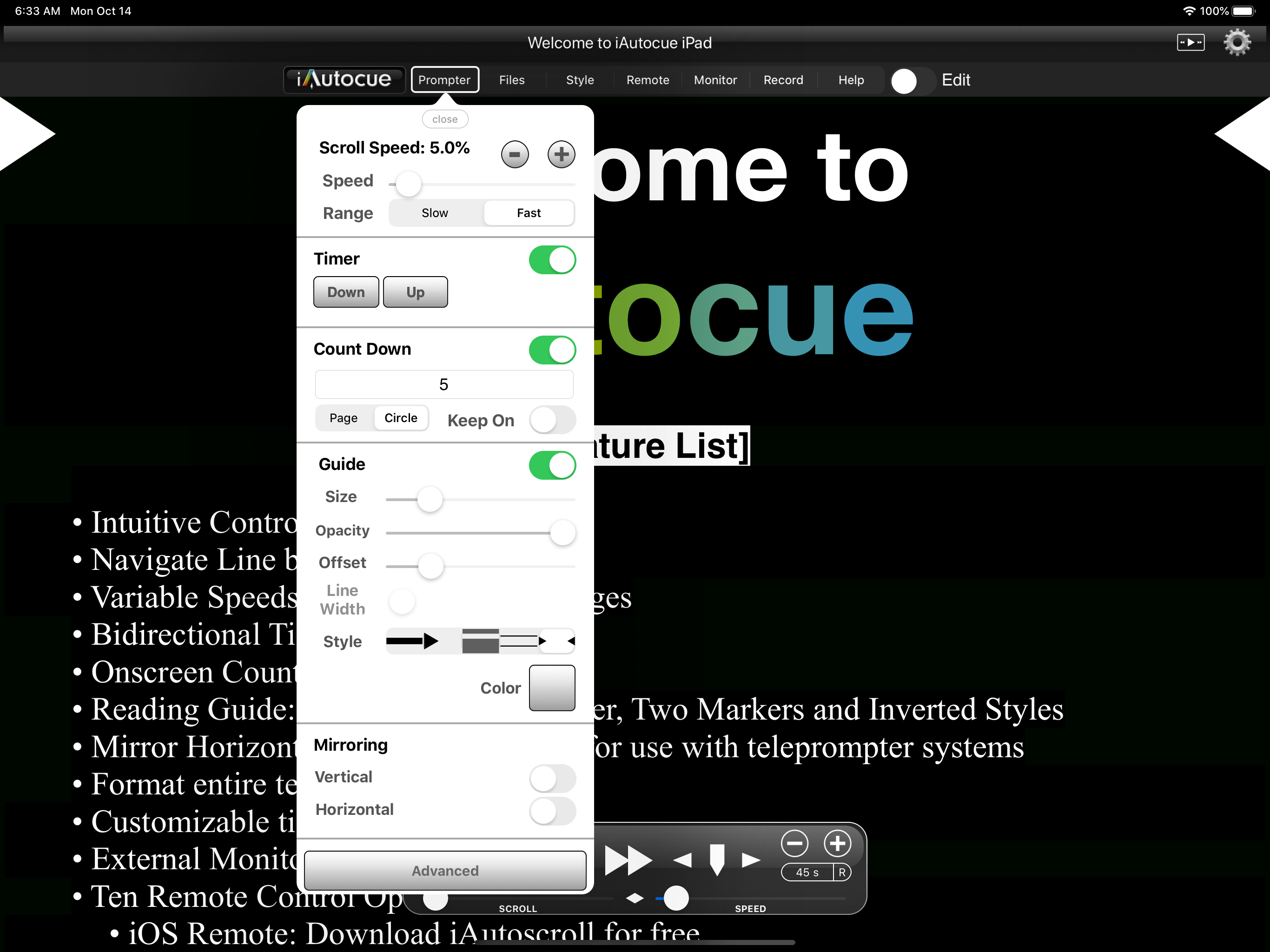Click the popup Speed slider knob

point(408,185)
